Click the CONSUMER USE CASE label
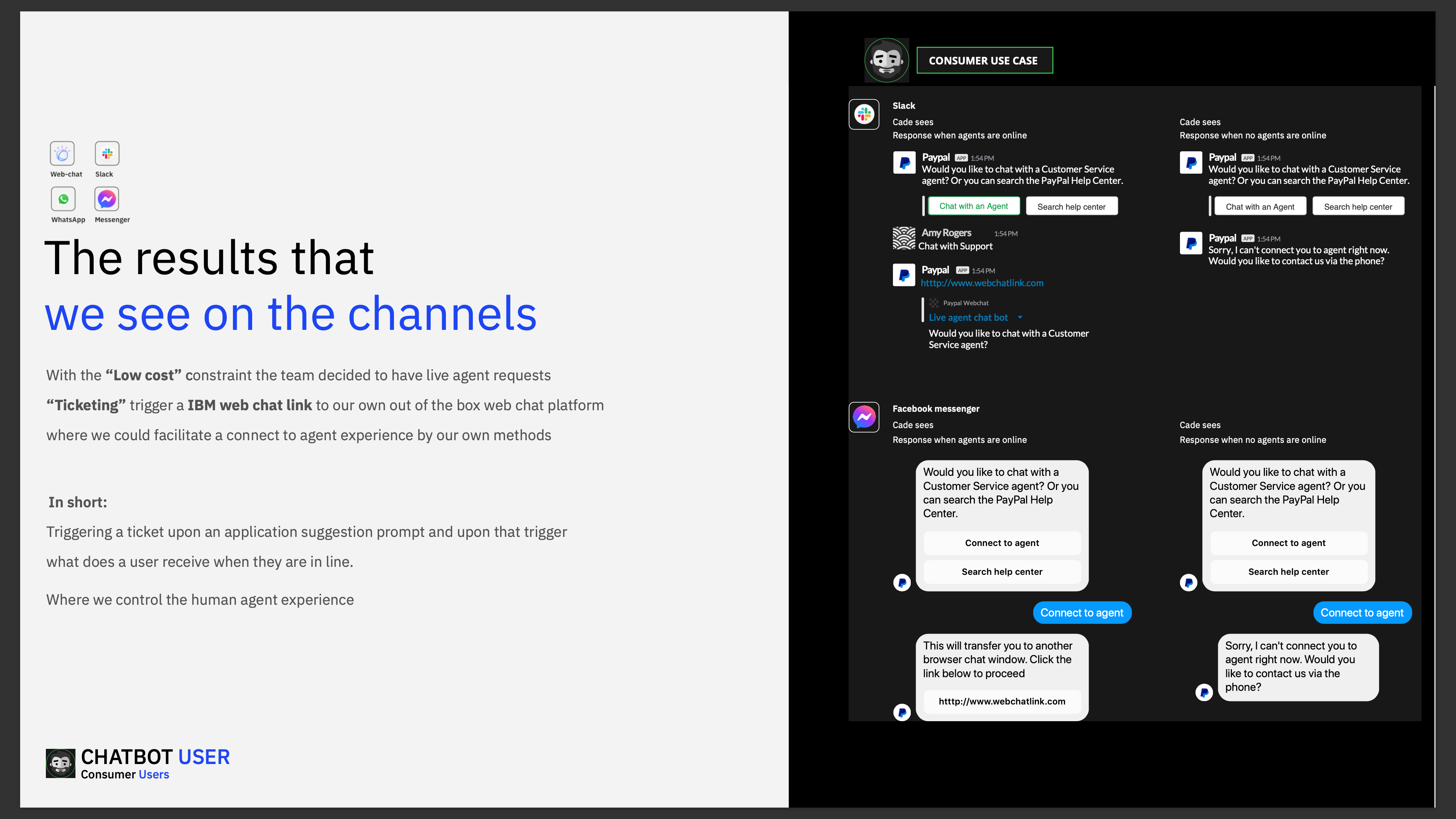 tap(984, 61)
